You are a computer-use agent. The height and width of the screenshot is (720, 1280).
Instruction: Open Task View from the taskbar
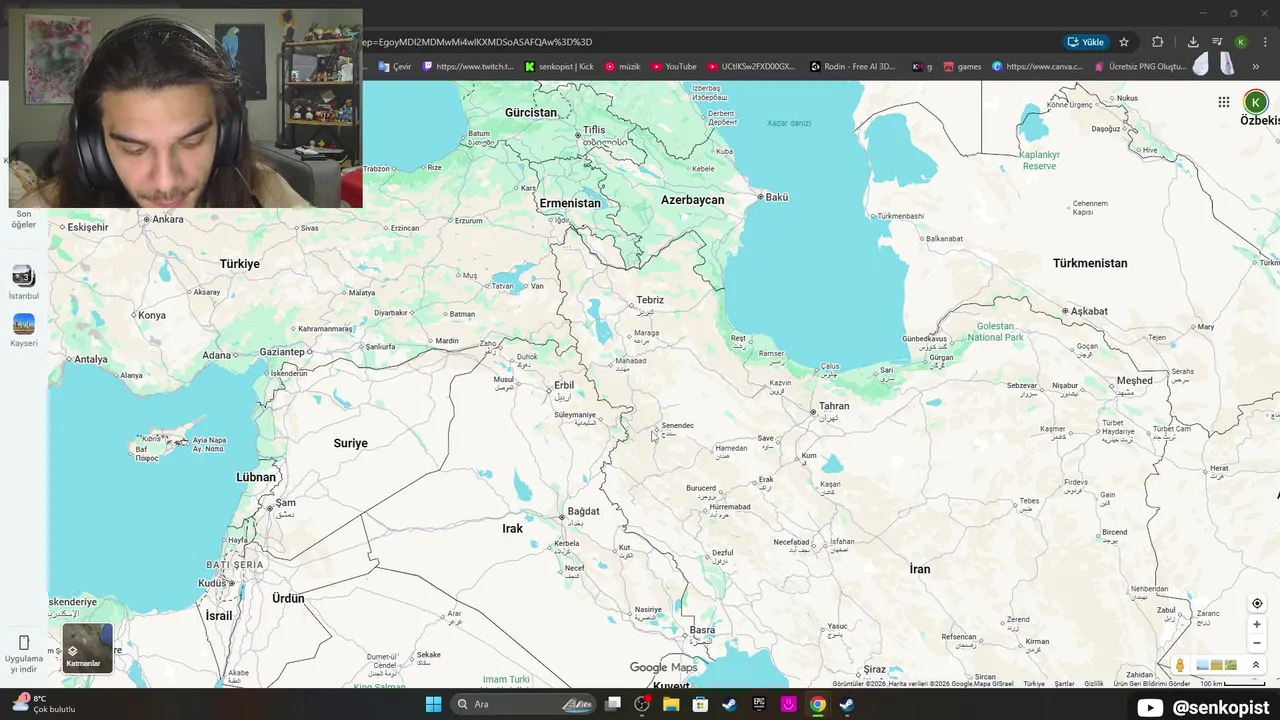click(x=613, y=704)
